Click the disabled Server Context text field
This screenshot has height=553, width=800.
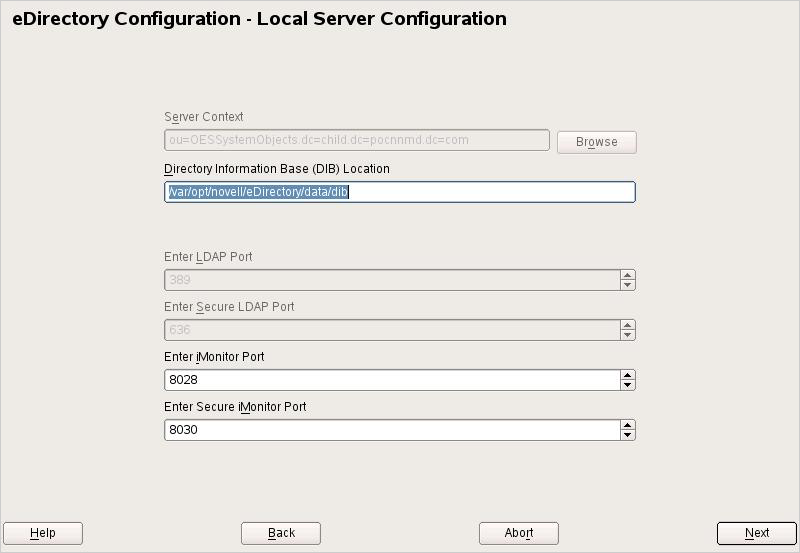(x=357, y=140)
